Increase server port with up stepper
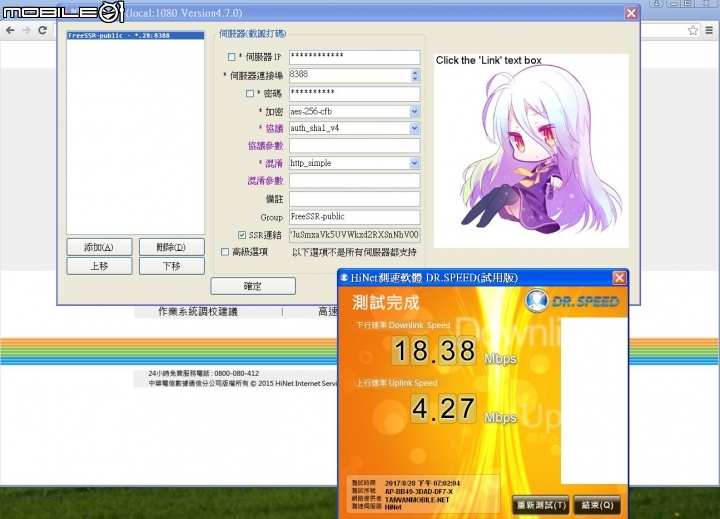This screenshot has width=720, height=519. click(x=415, y=72)
